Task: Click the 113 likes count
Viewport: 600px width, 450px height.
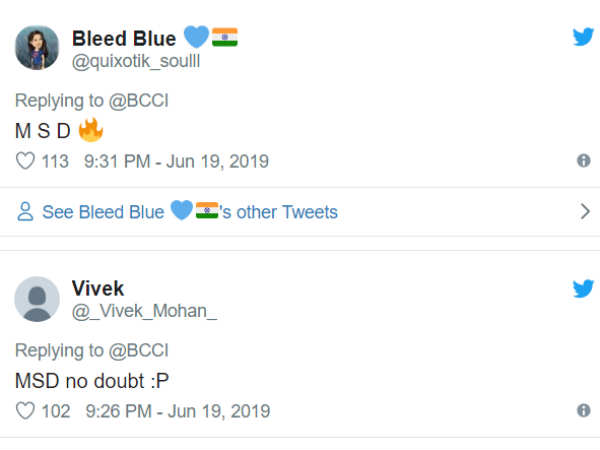Action: (x=55, y=161)
